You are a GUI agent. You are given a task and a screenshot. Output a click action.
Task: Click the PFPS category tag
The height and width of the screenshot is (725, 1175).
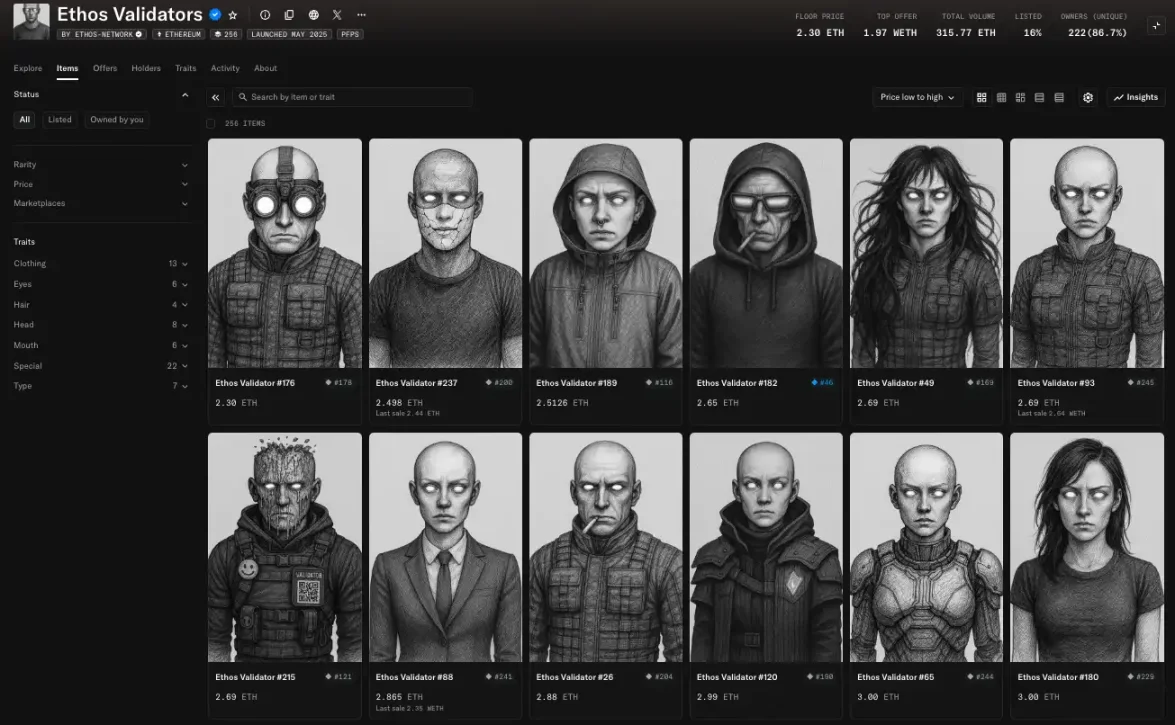(x=350, y=34)
